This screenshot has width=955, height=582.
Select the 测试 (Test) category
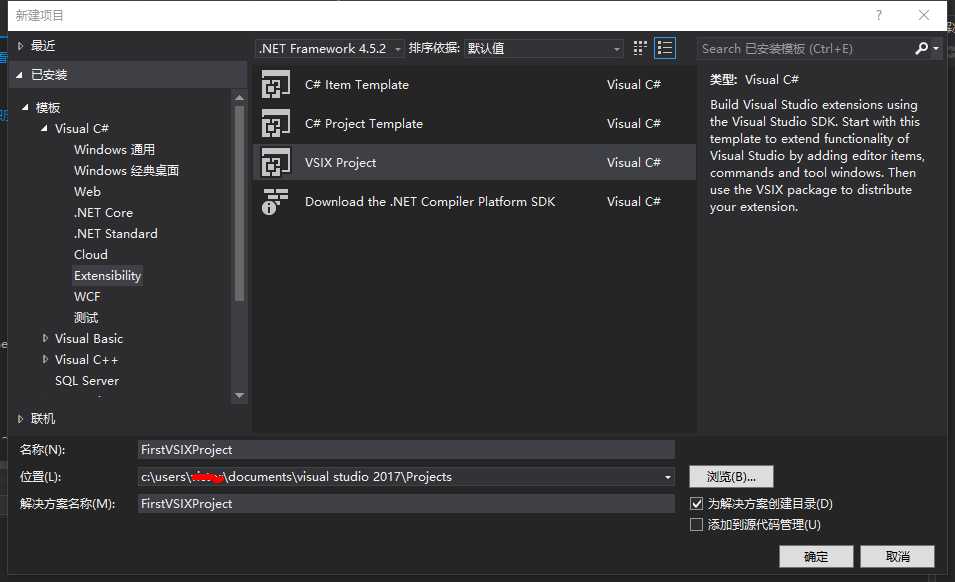(x=86, y=318)
